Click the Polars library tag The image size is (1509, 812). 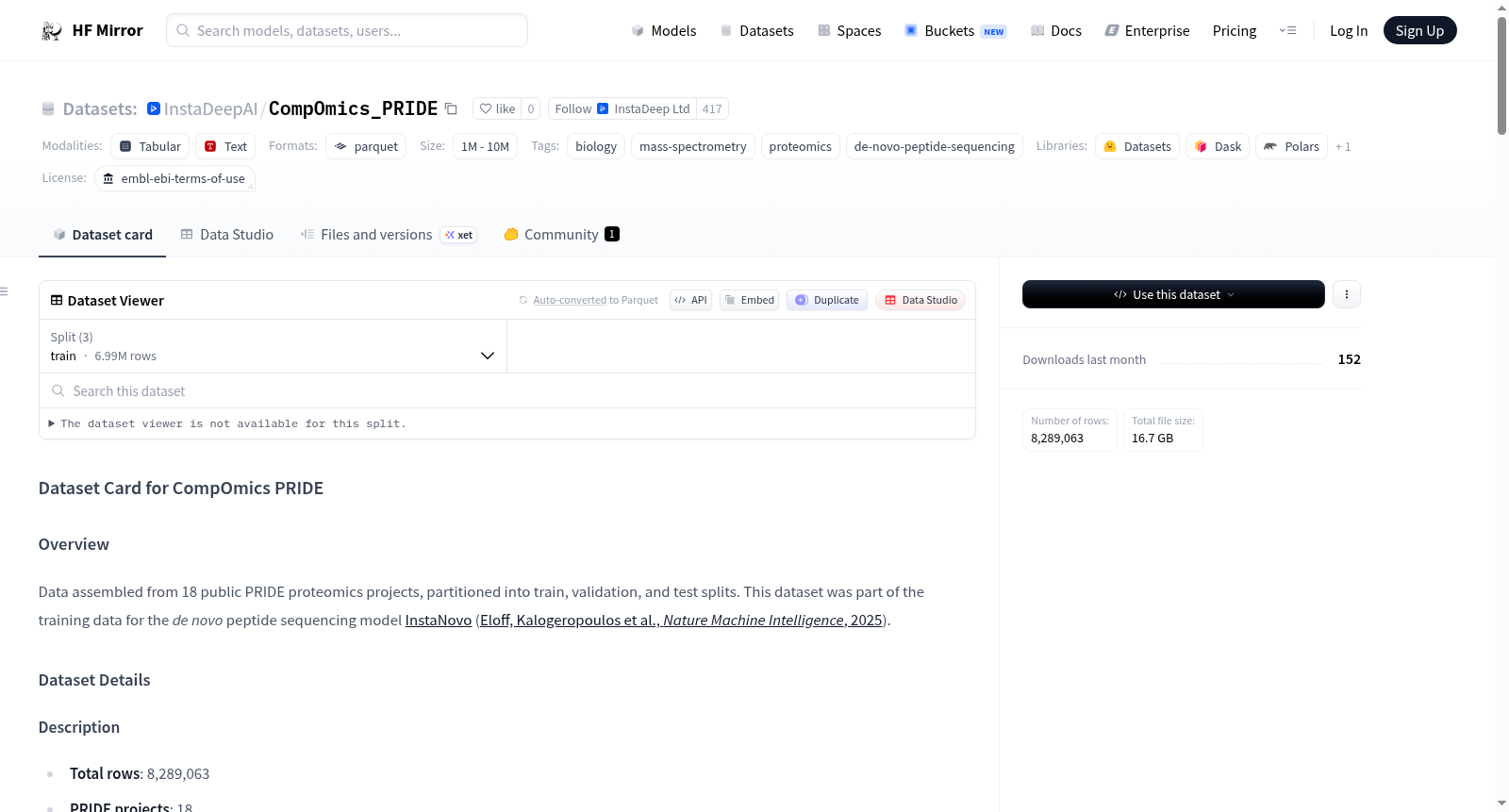point(1292,146)
